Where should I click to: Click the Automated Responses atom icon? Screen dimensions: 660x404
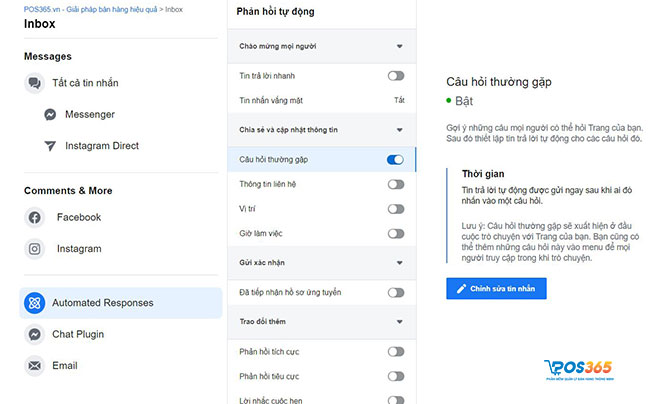[x=35, y=303]
